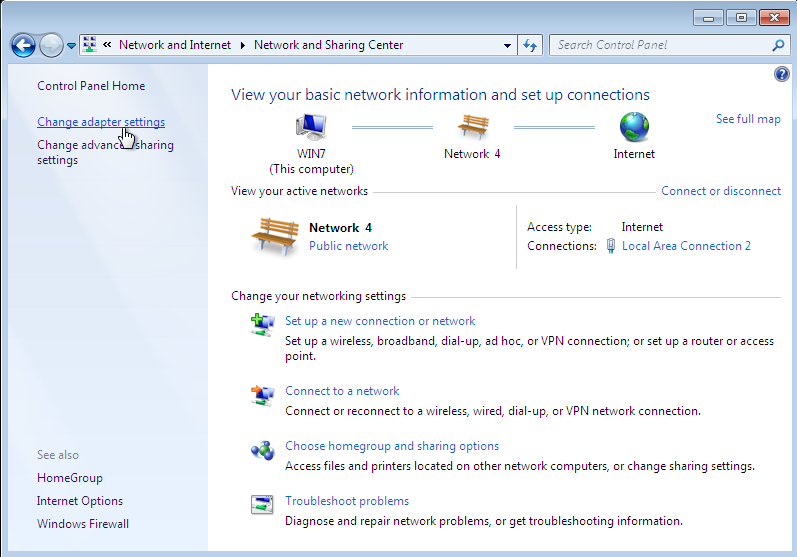Click the search magnifier icon
This screenshot has height=557, width=797.
[x=778, y=45]
